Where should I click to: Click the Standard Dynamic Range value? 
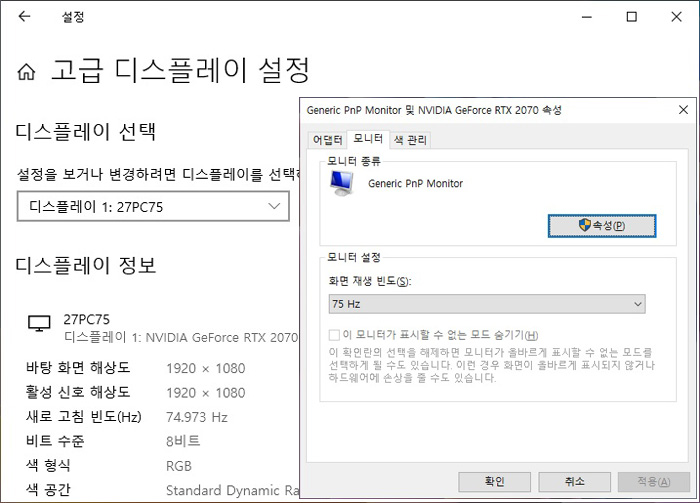tap(232, 491)
